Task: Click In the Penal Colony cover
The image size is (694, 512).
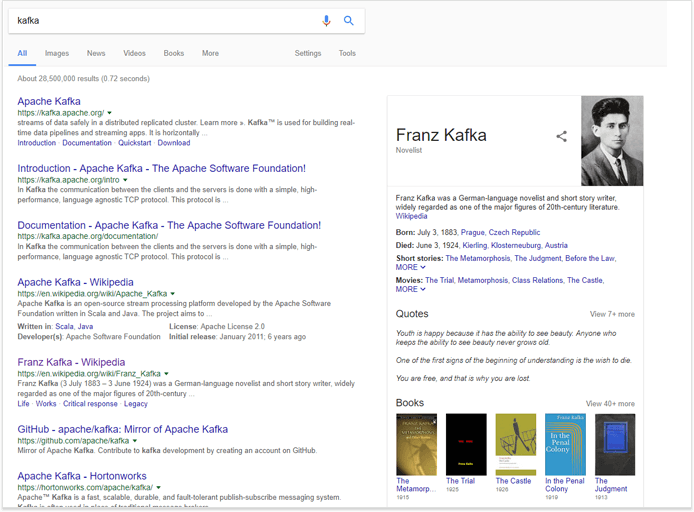Action: [565, 444]
